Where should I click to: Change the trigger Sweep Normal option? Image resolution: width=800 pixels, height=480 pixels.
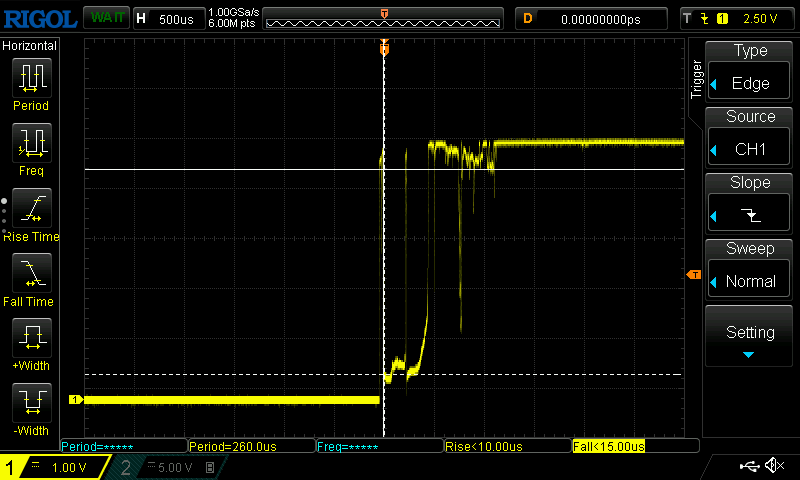click(750, 268)
